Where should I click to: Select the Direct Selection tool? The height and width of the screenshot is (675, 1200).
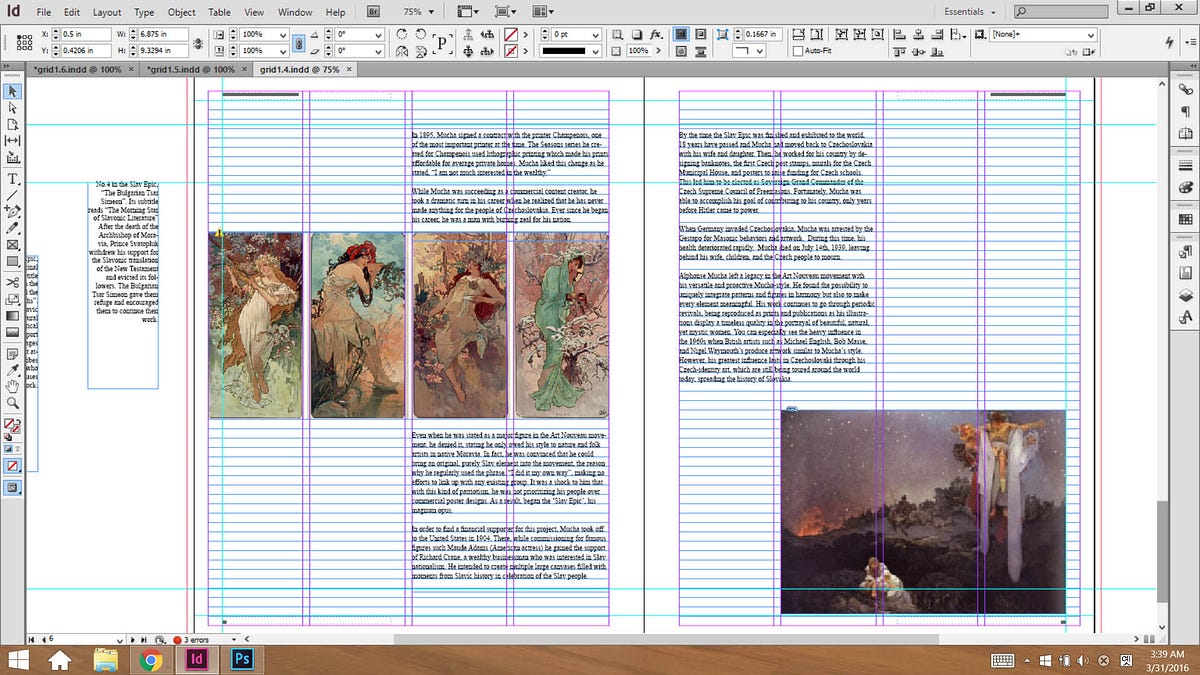tap(13, 107)
